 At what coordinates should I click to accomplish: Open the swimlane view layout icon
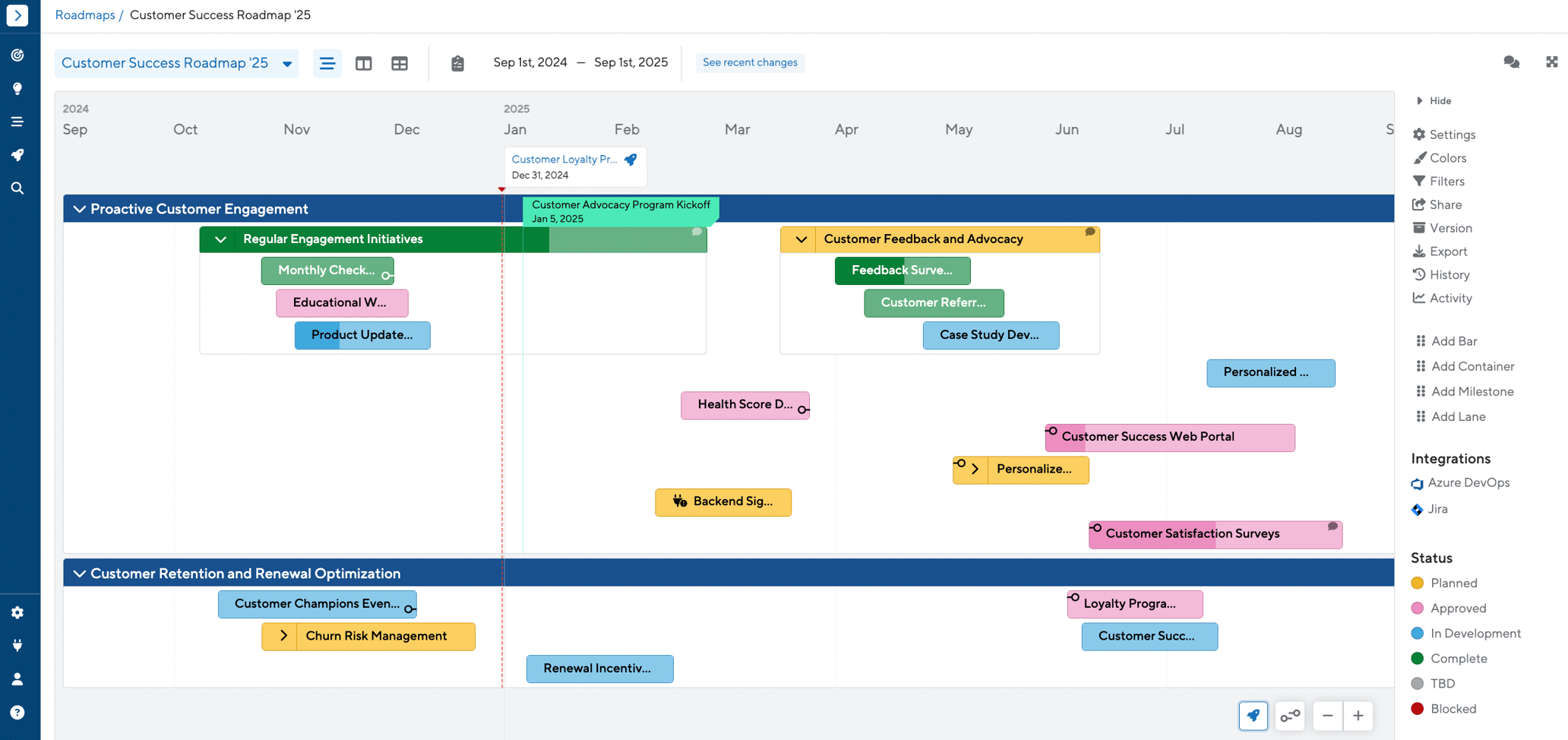[x=363, y=63]
